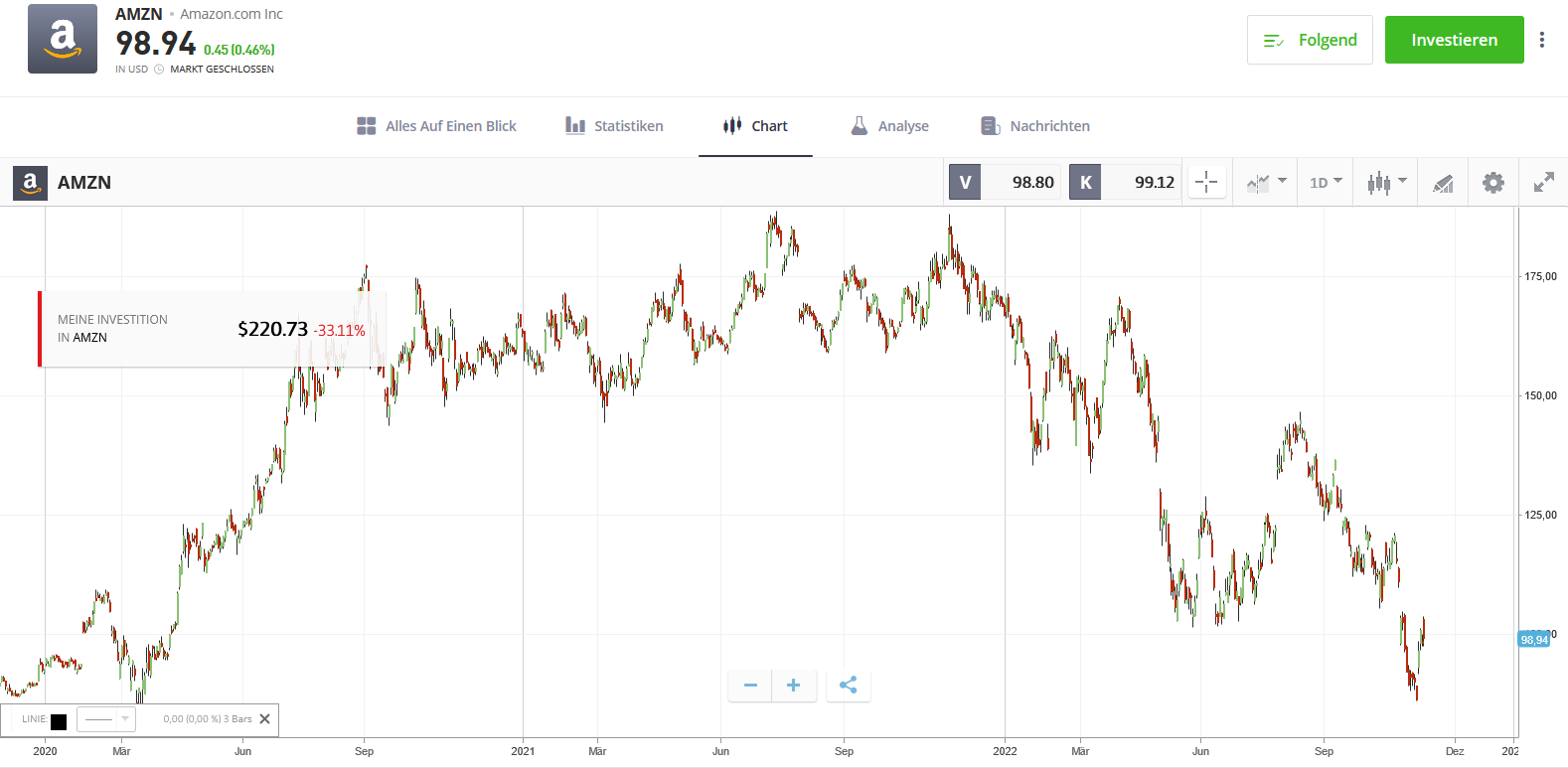Click the Amazon logo at top

click(x=63, y=39)
